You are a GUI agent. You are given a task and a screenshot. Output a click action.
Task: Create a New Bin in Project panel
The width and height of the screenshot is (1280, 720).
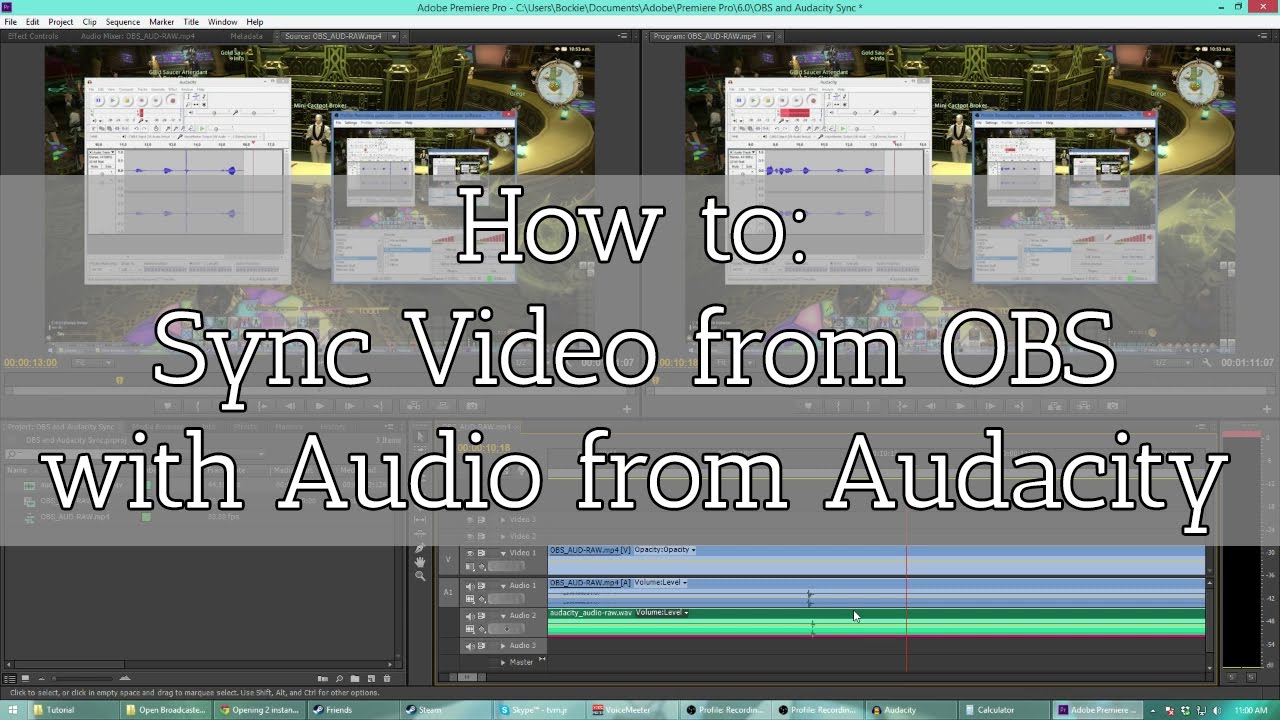pyautogui.click(x=354, y=678)
